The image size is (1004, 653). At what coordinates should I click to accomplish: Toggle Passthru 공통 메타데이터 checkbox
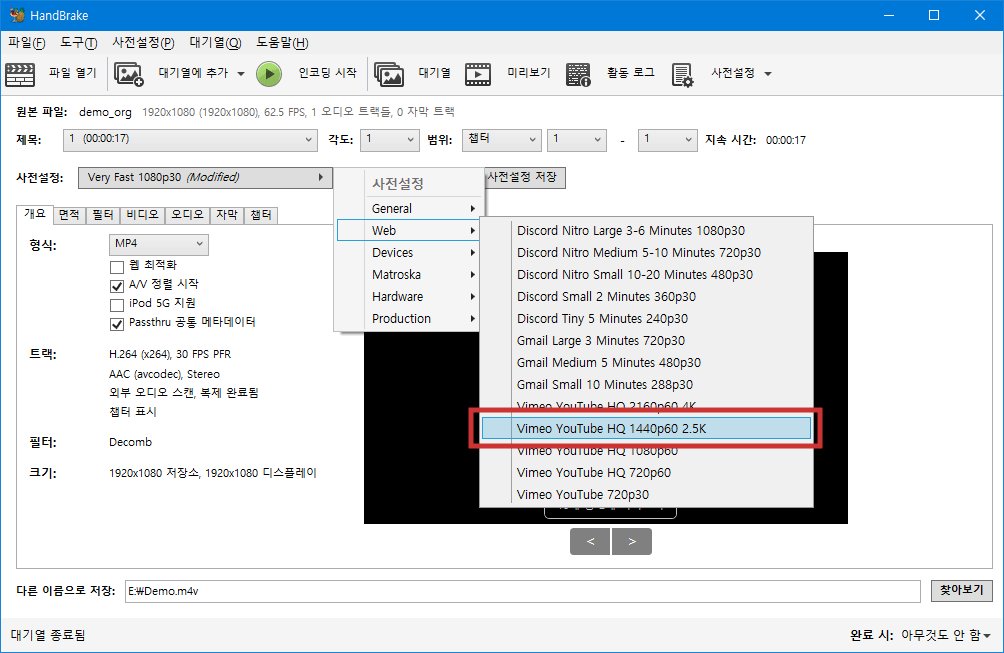[117, 324]
